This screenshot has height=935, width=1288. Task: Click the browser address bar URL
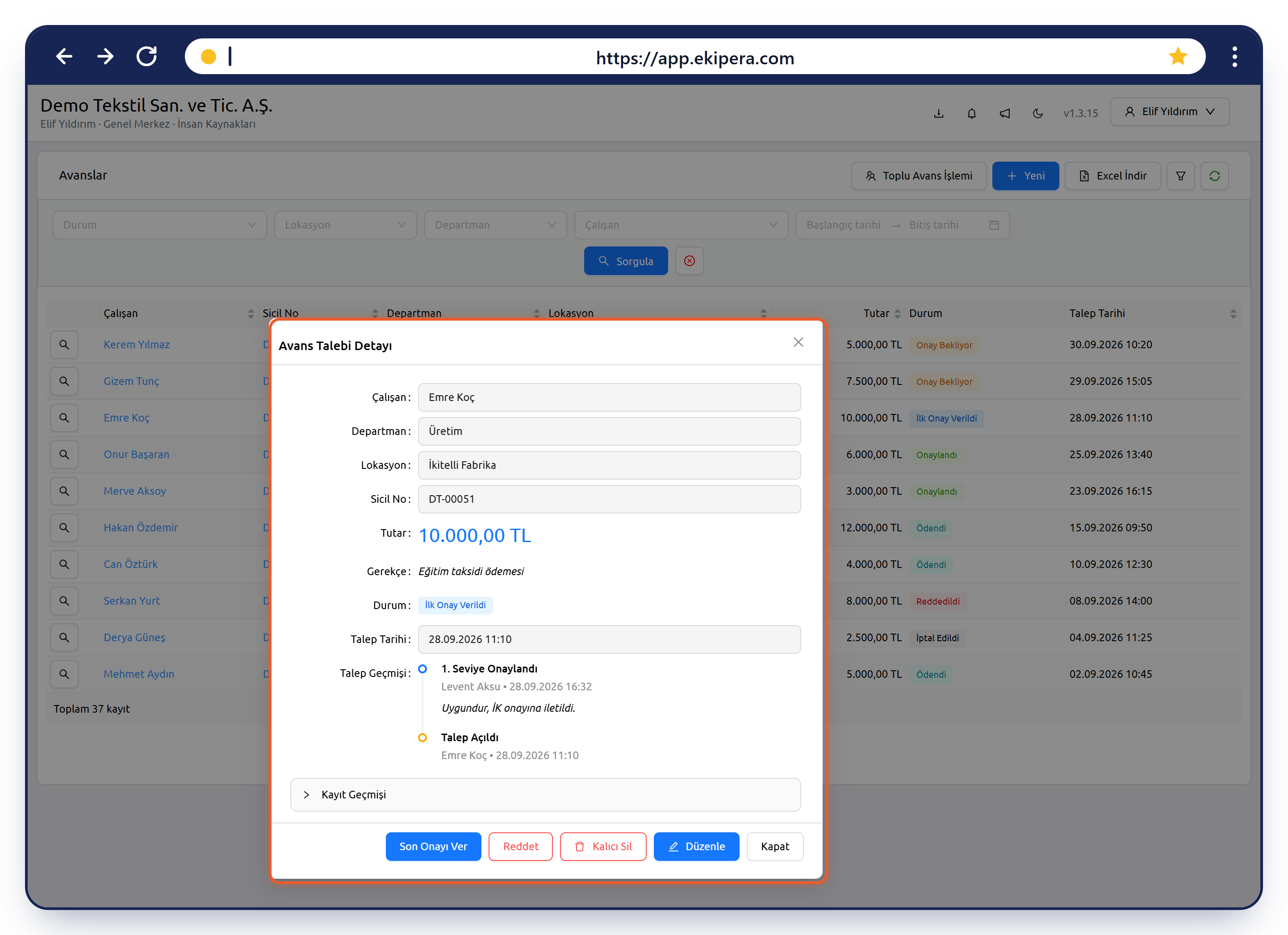(x=695, y=58)
